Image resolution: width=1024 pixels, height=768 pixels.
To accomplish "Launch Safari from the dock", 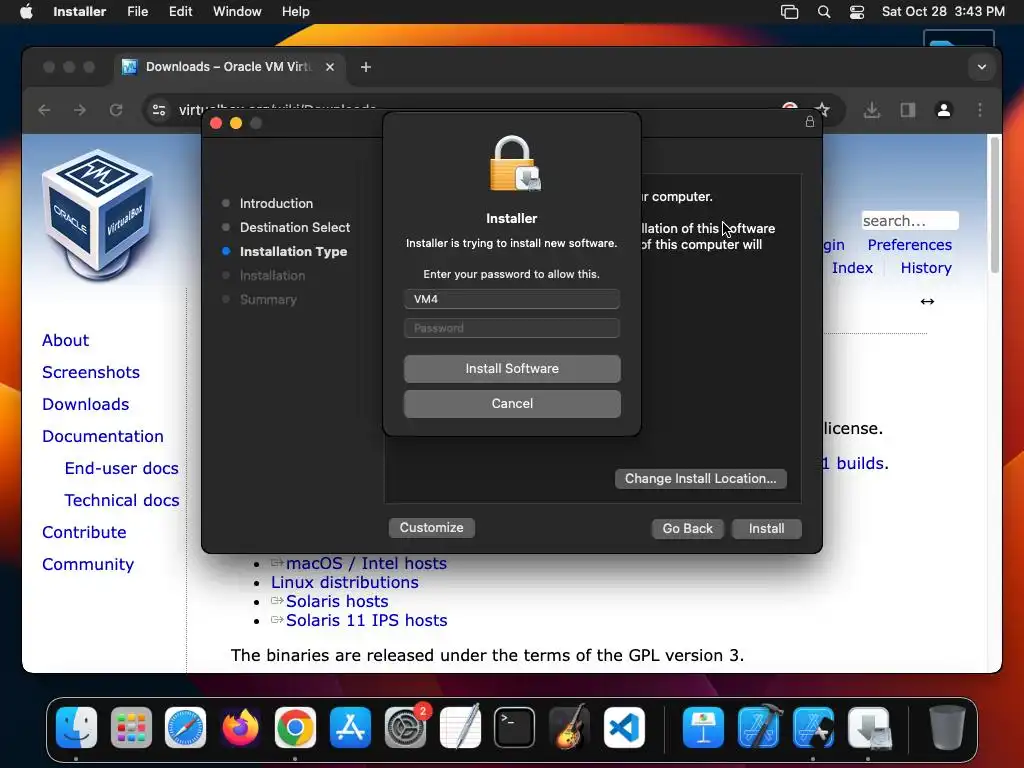I will coord(185,728).
